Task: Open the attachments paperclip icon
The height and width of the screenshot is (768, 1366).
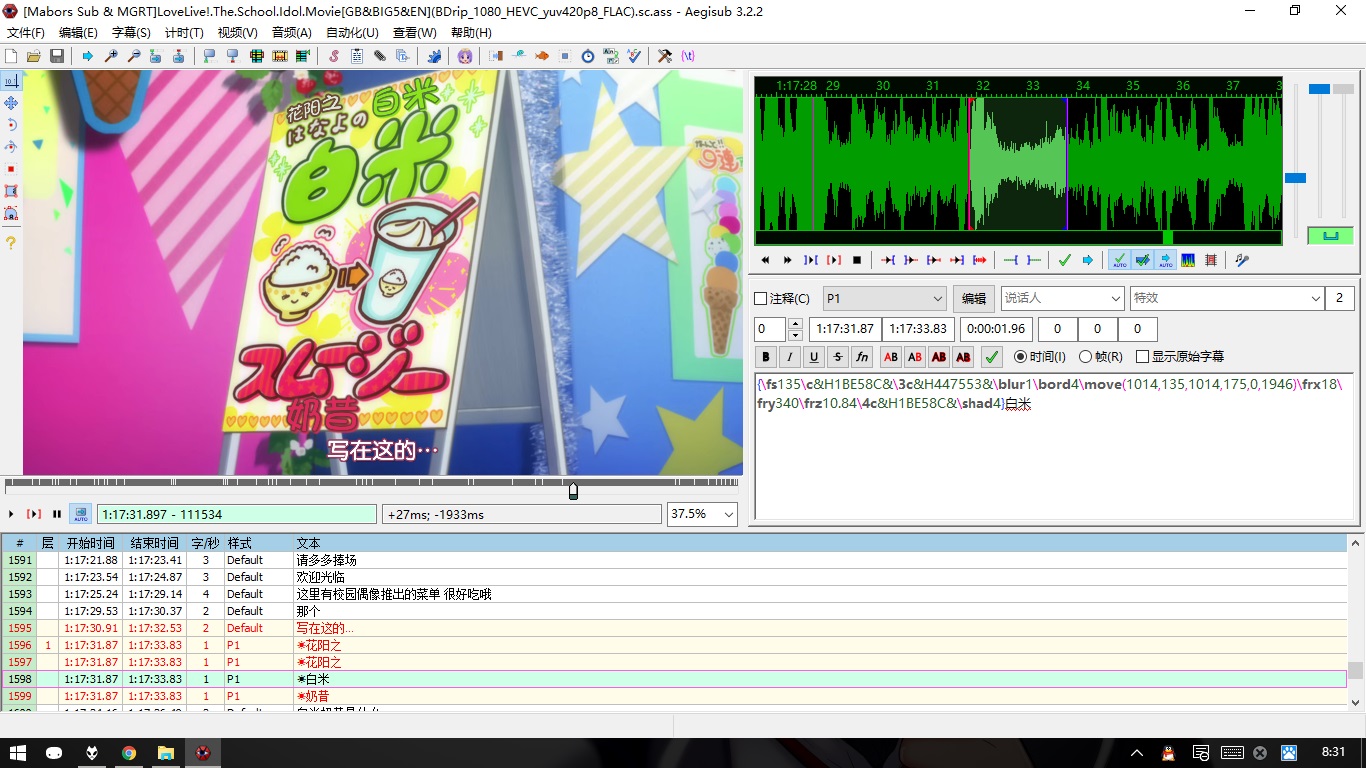Action: tap(379, 56)
